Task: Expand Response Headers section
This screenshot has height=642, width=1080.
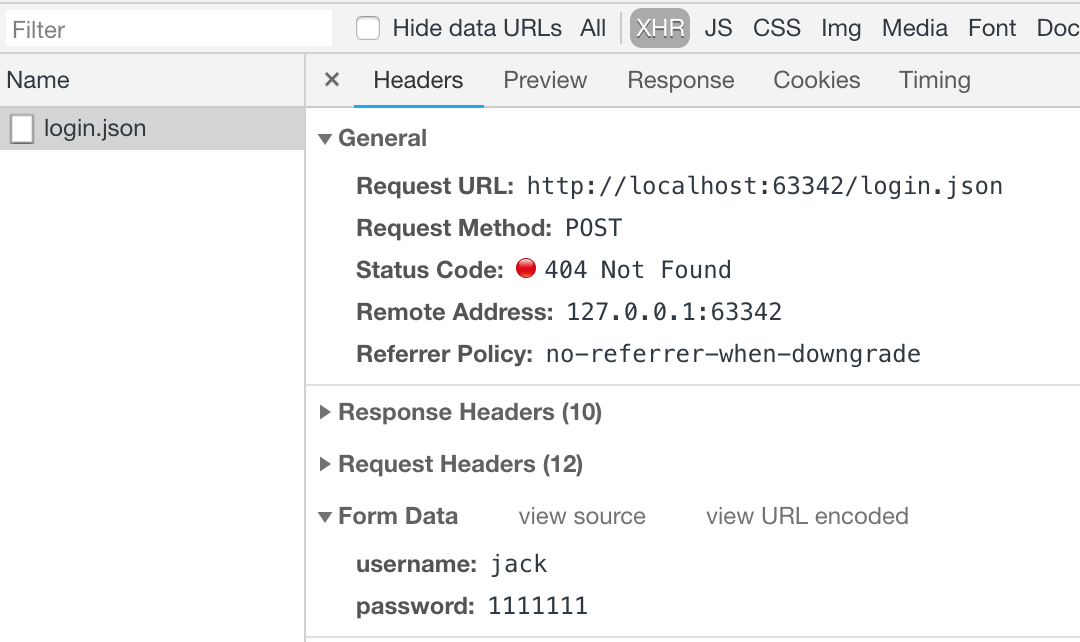Action: pyautogui.click(x=325, y=412)
